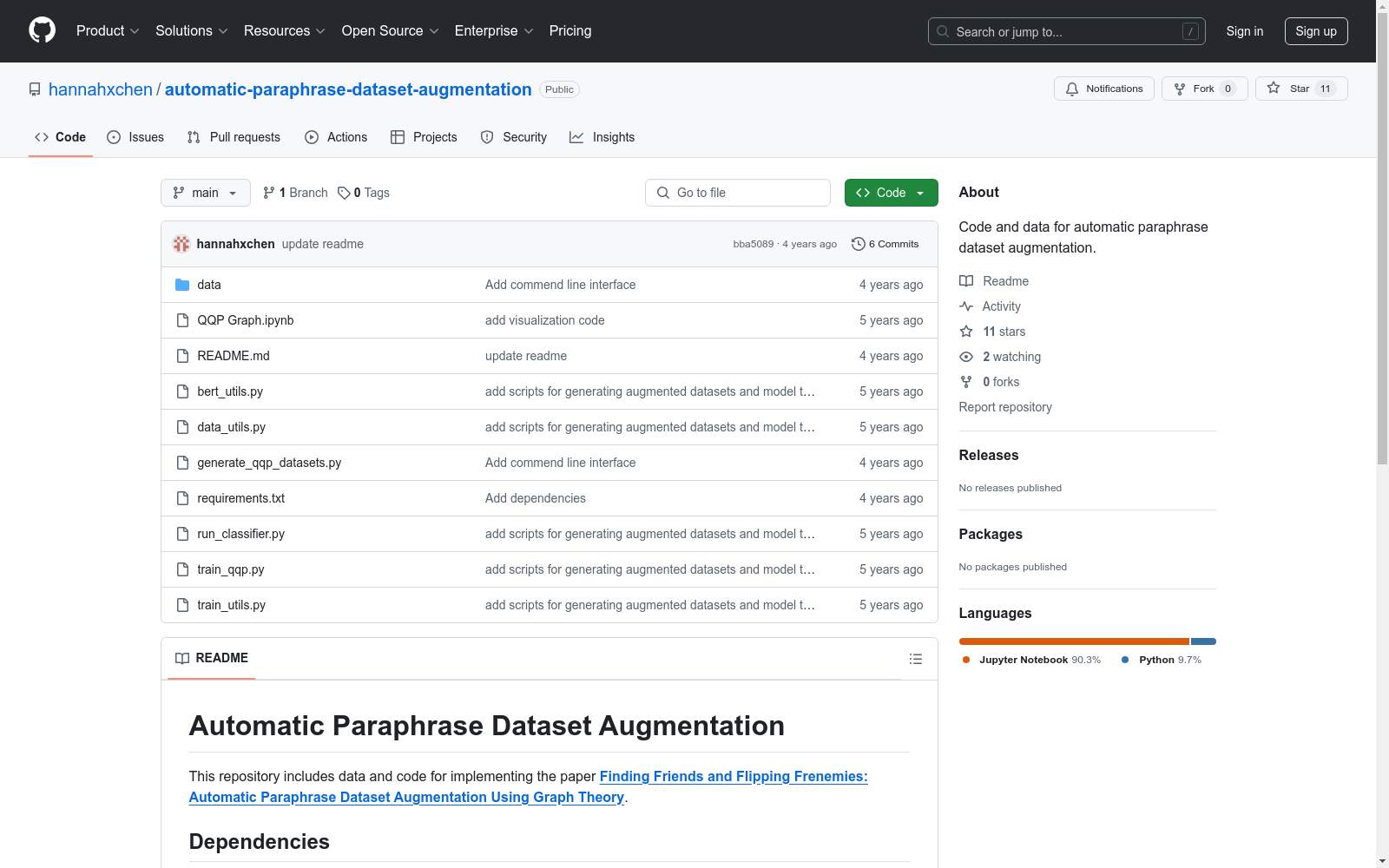Image resolution: width=1389 pixels, height=868 pixels.
Task: Open the generate_qqp_datasets.py file name
Action: (269, 463)
